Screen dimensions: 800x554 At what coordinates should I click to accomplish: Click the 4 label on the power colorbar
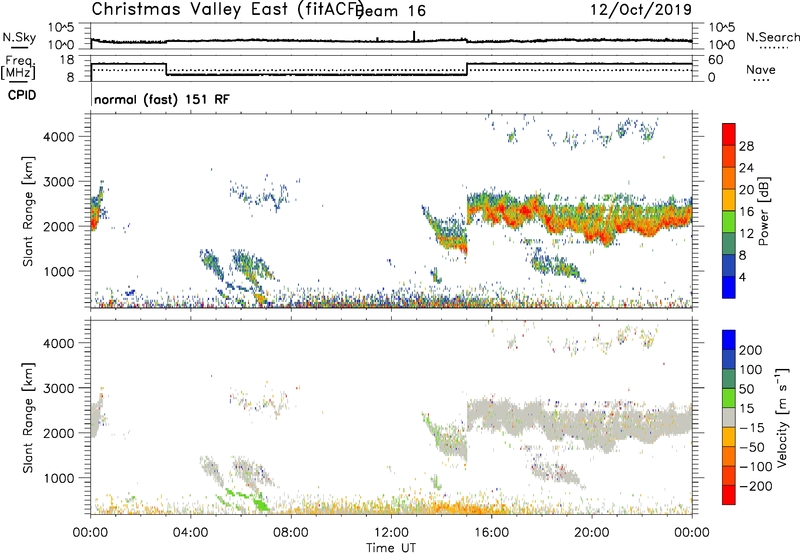[x=742, y=277]
